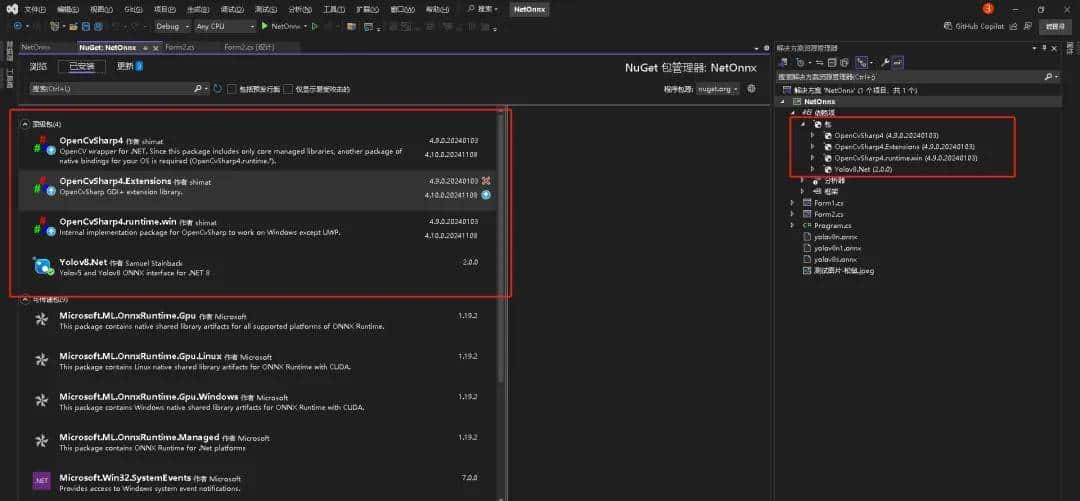Click the refresh icon beside the NuGet search
Image resolution: width=1080 pixels, height=501 pixels.
coord(218,89)
